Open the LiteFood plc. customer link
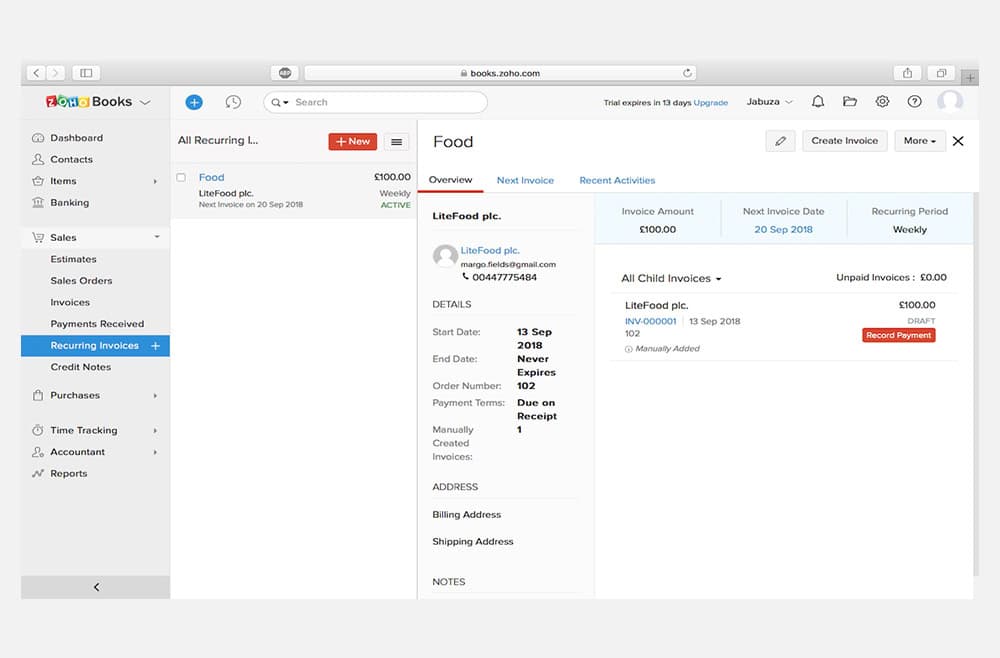The width and height of the screenshot is (1000, 658). point(490,251)
